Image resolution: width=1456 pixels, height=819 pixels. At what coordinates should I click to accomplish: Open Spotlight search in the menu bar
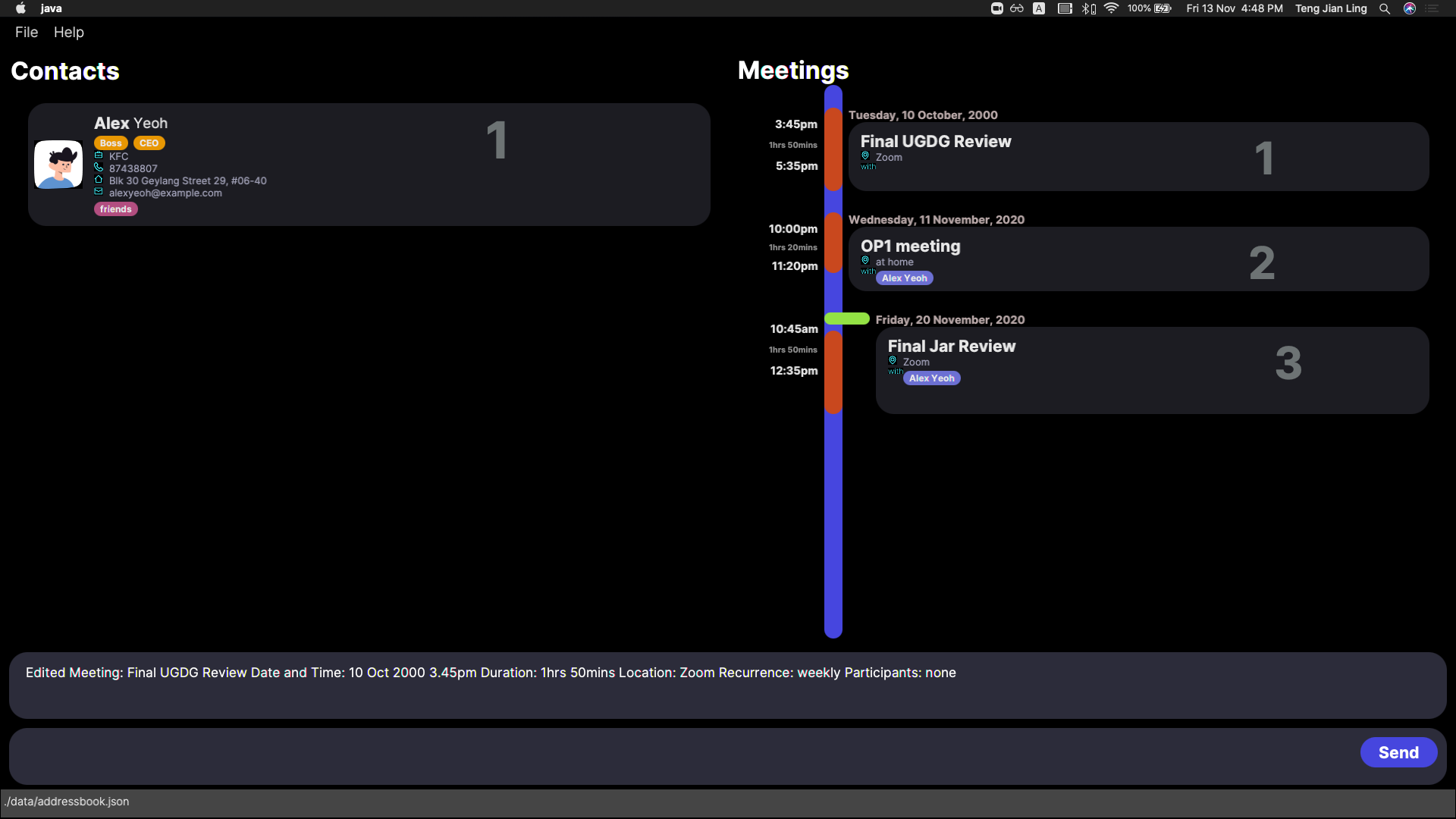[x=1385, y=8]
